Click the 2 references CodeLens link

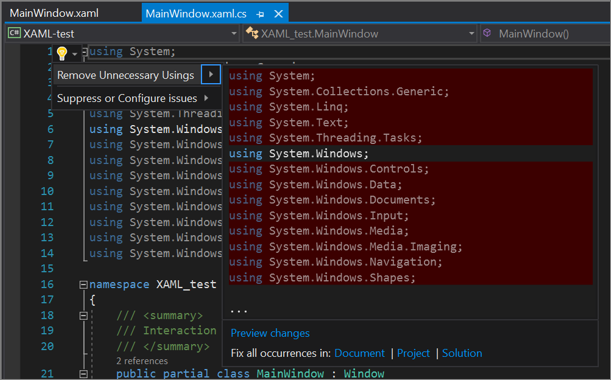(x=142, y=361)
